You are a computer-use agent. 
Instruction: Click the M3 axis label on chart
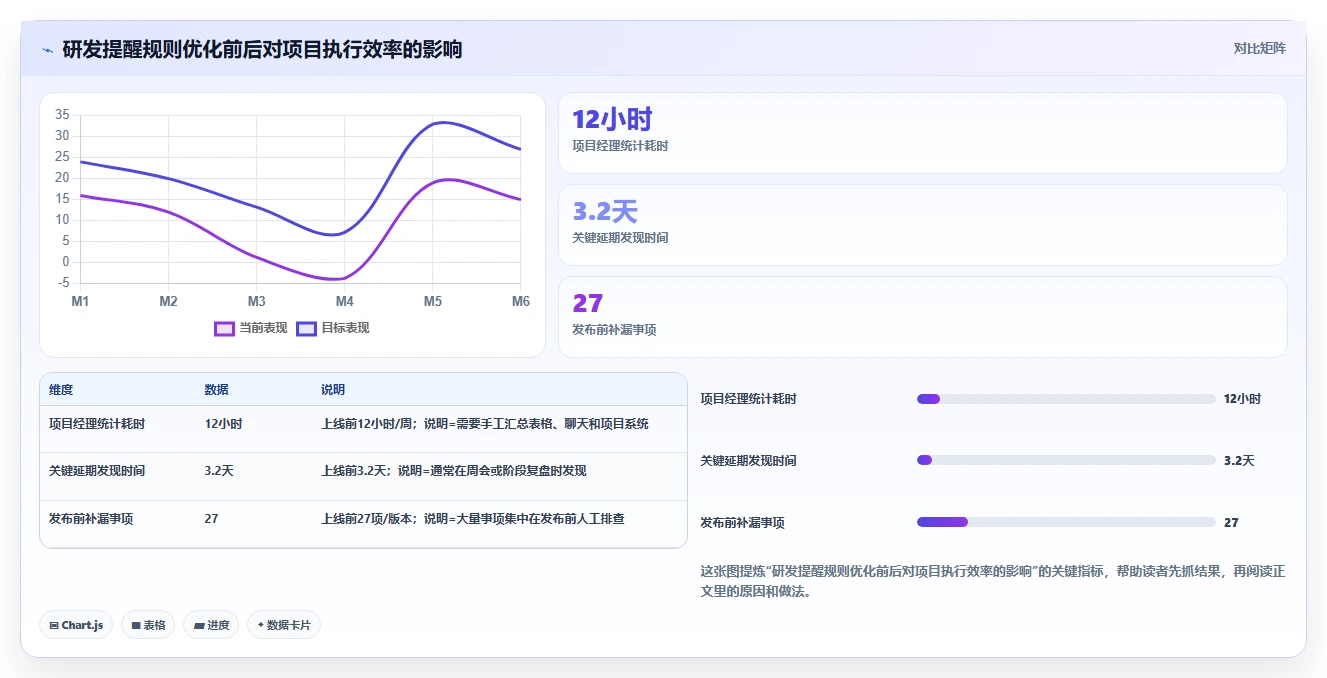pos(256,301)
